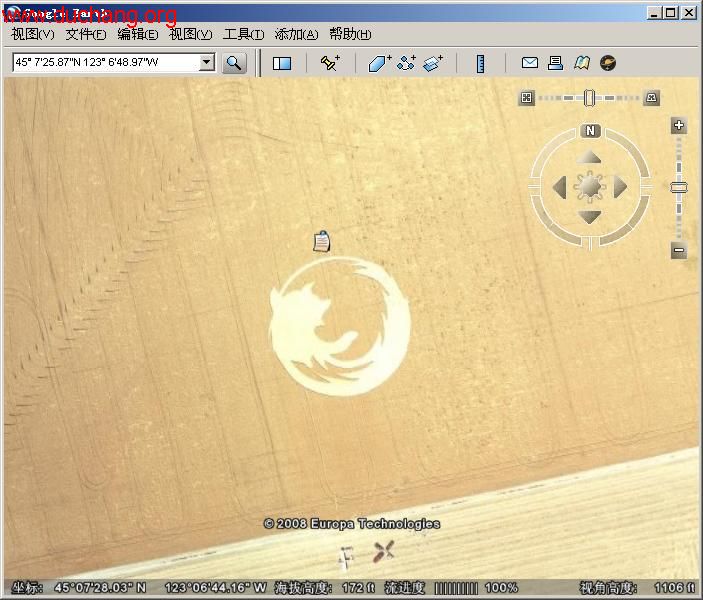Click the 2008 Europa Technologies copyright text

(352, 523)
